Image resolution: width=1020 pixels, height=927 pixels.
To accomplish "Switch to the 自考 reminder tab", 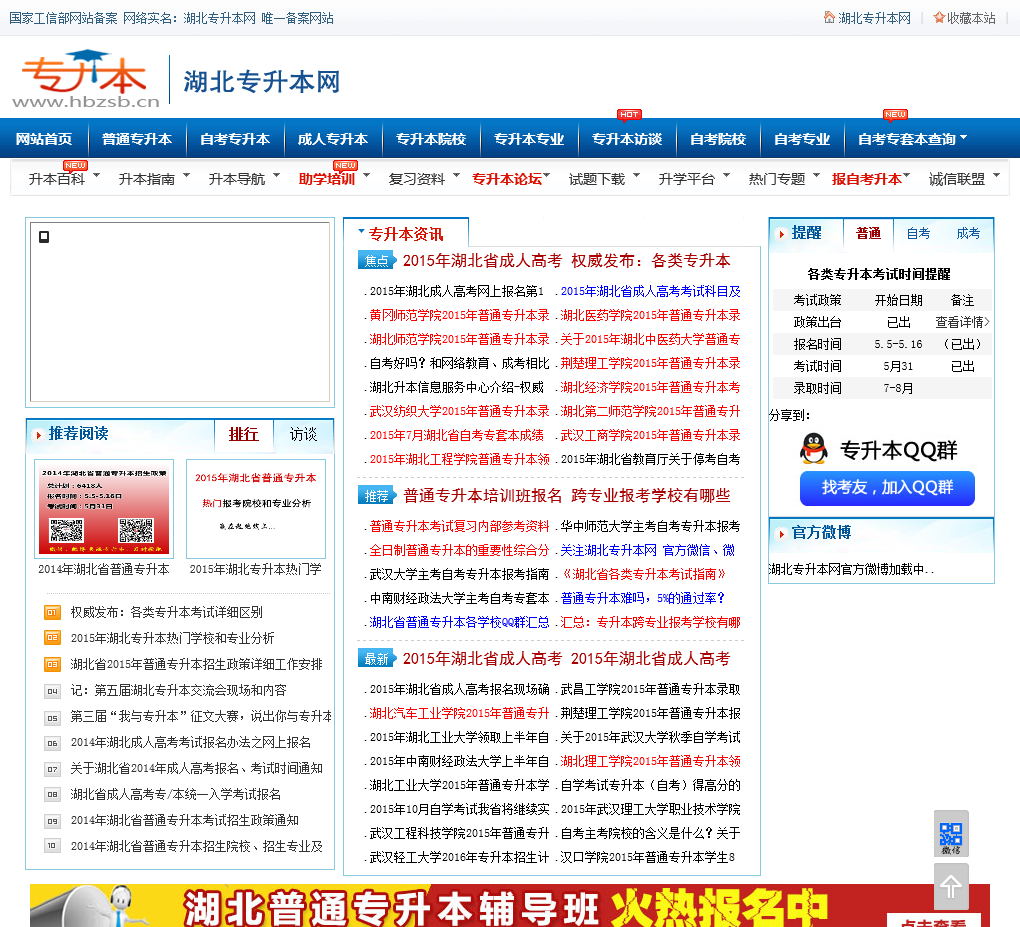I will point(918,233).
